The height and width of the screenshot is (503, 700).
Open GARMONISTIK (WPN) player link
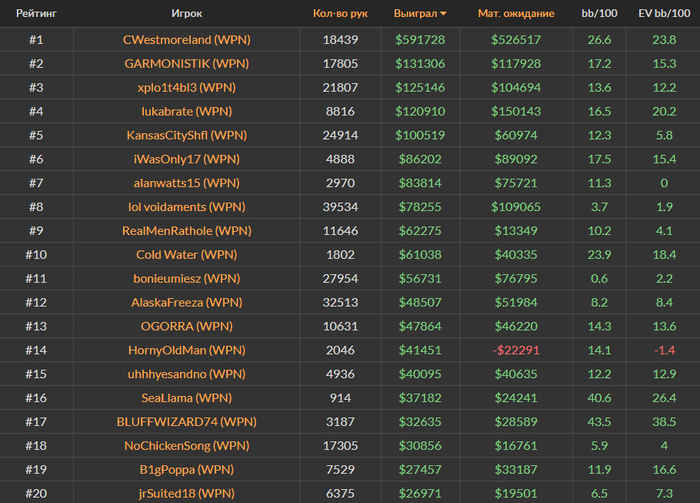186,63
